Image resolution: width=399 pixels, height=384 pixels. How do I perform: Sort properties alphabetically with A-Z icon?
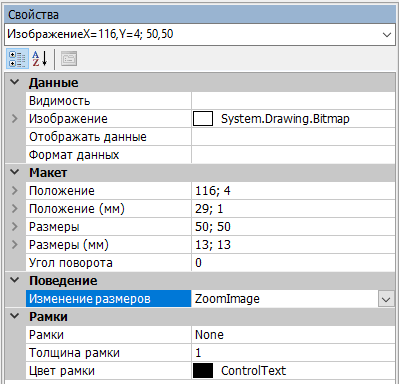point(40,59)
